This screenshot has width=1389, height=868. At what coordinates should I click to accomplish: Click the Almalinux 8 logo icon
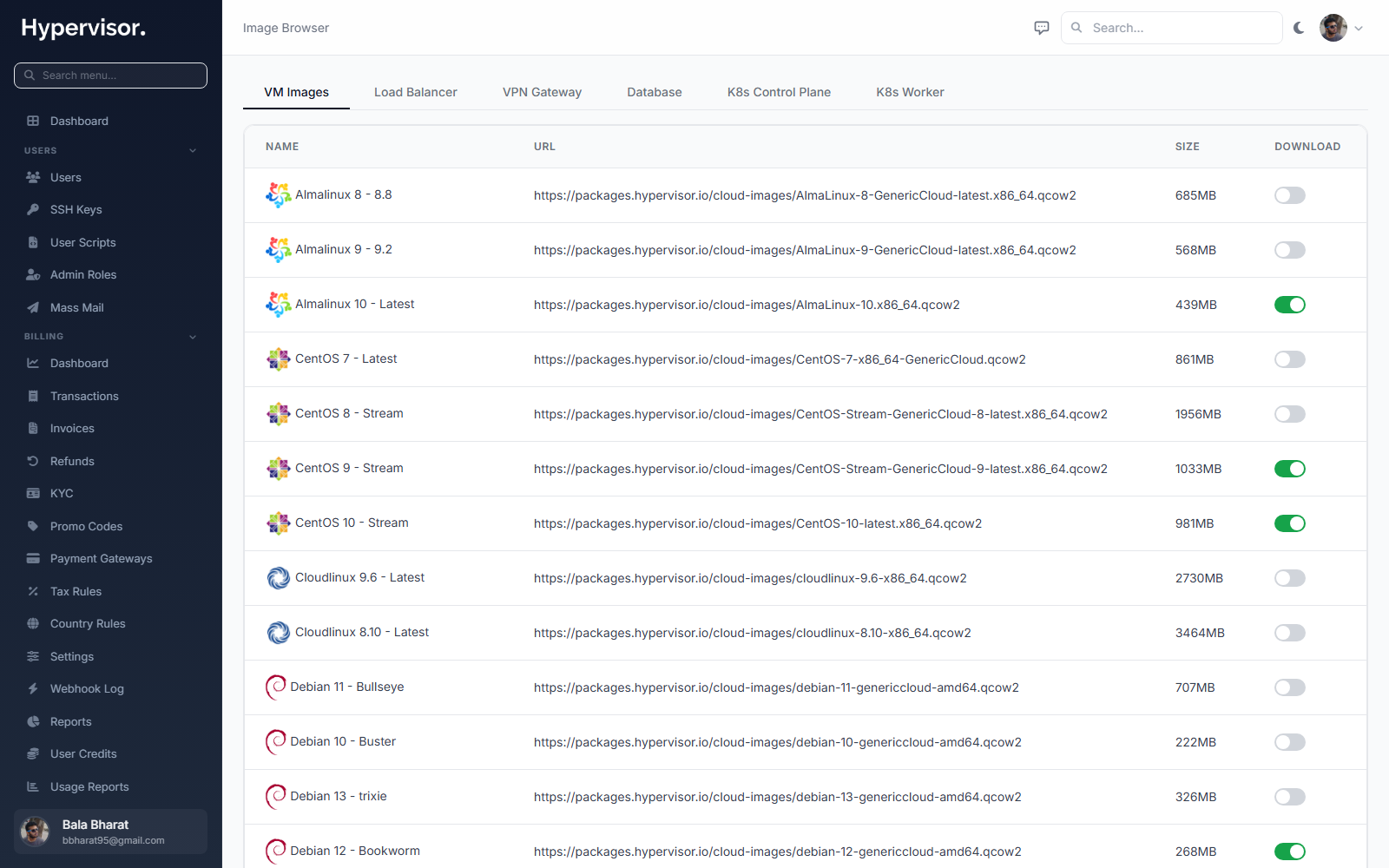(278, 195)
